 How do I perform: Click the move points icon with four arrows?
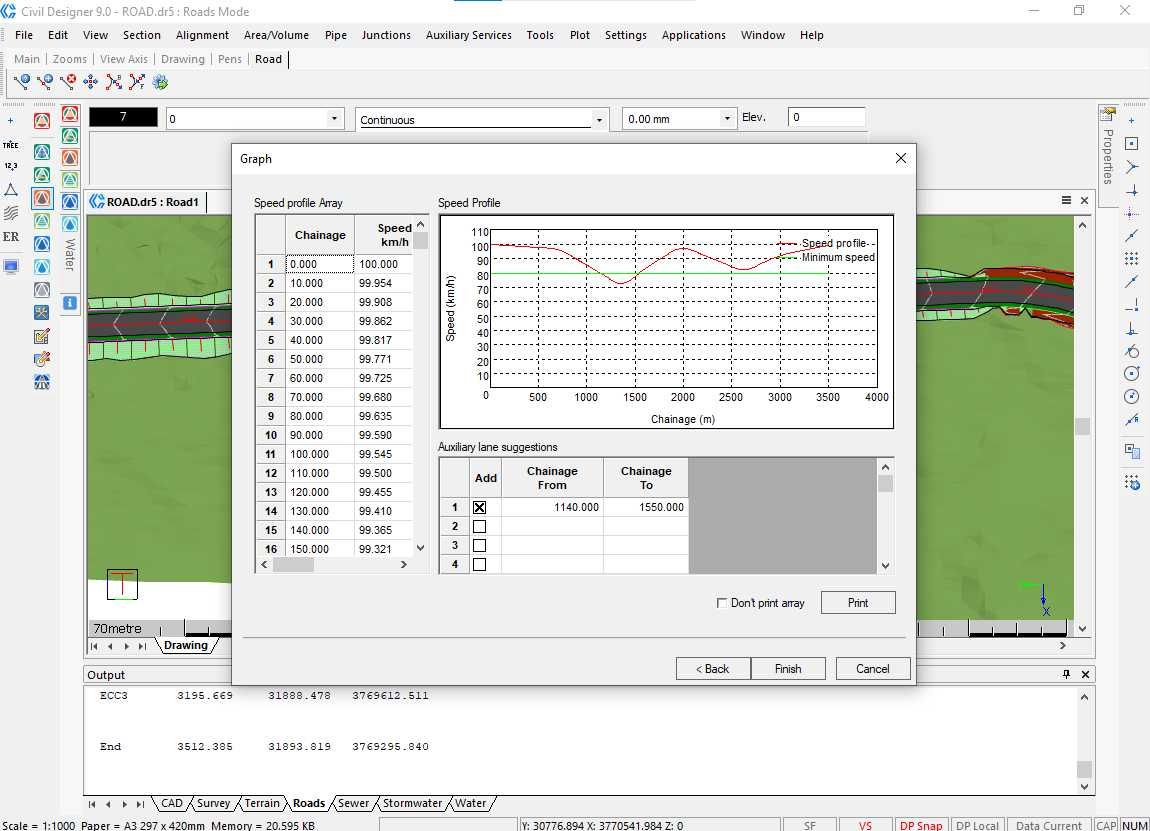click(90, 81)
